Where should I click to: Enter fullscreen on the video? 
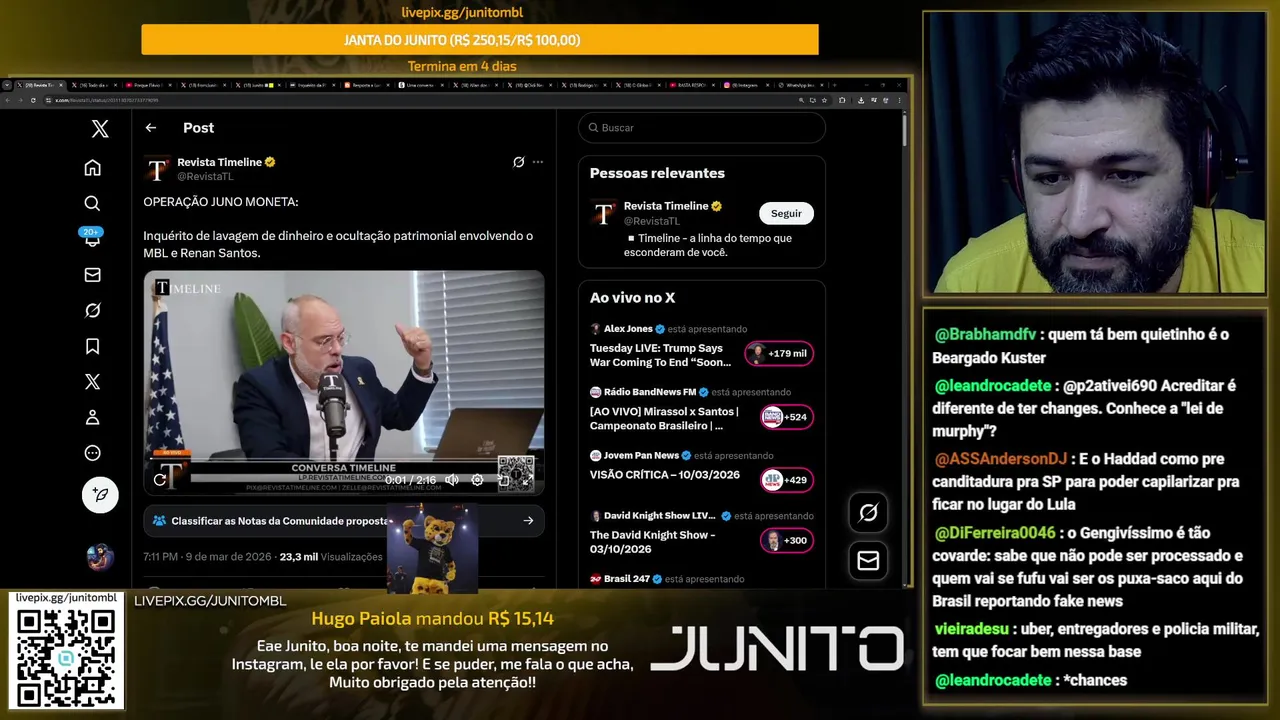tap(527, 481)
